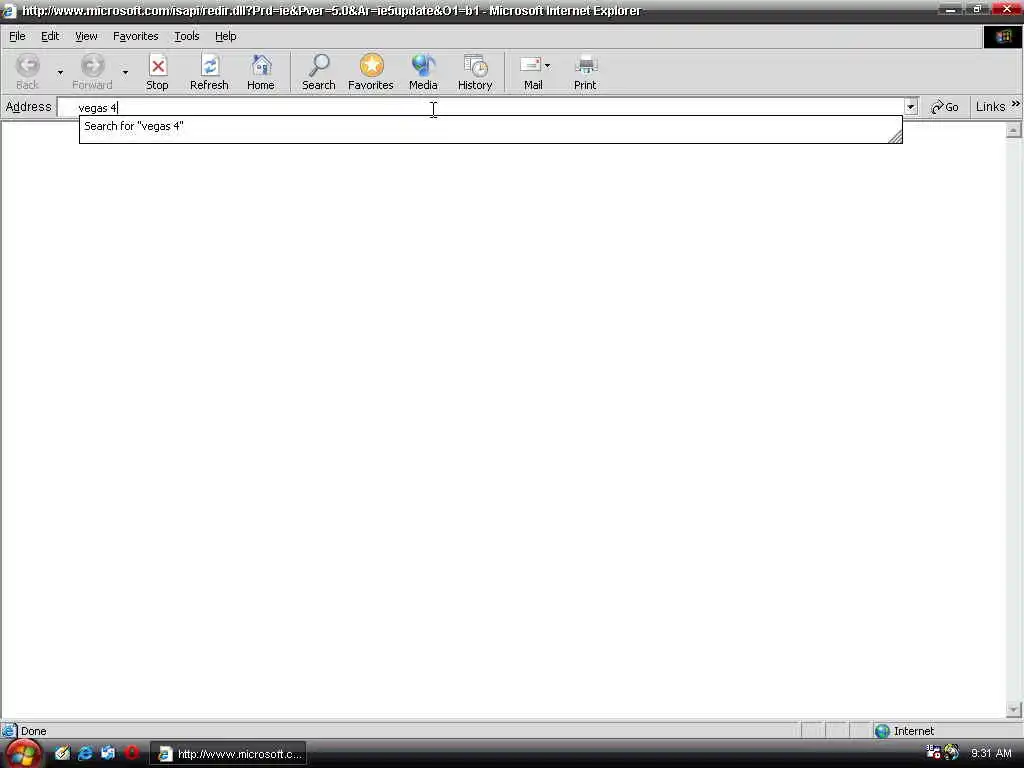The image size is (1024, 768).
Task: Go to the Home page
Action: 261,72
